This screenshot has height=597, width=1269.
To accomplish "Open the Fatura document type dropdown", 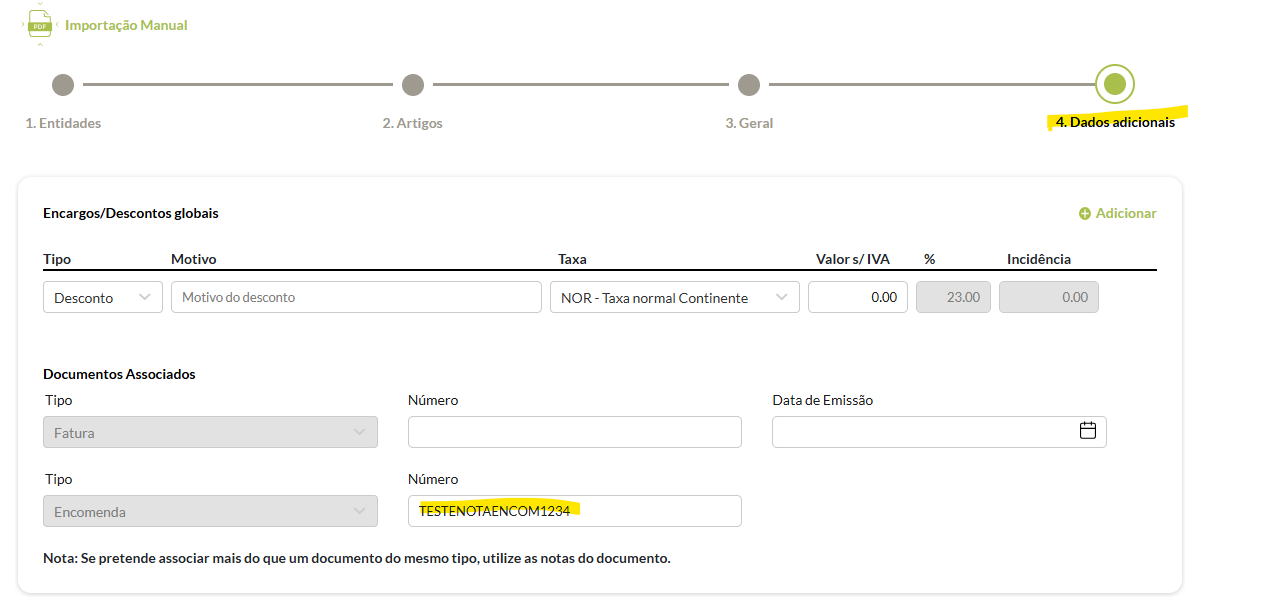I will [x=210, y=432].
